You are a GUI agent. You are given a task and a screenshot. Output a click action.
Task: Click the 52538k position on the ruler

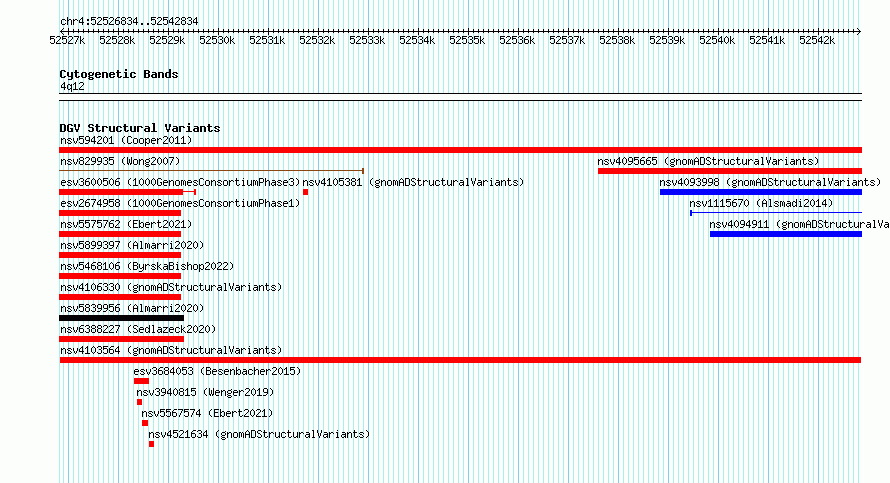tap(617, 40)
